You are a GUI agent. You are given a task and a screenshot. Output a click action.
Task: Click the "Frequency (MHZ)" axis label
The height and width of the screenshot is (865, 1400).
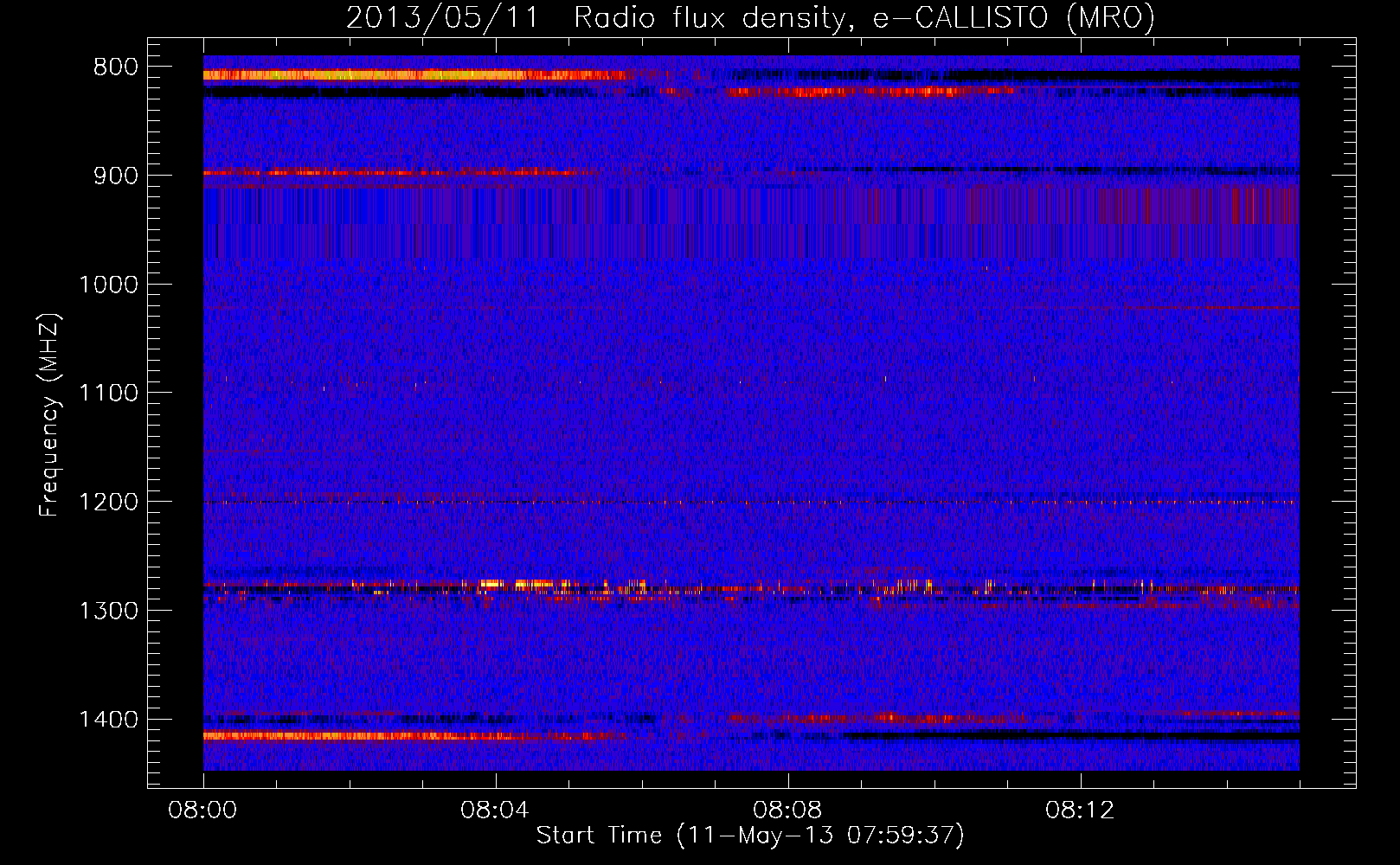coord(50,415)
